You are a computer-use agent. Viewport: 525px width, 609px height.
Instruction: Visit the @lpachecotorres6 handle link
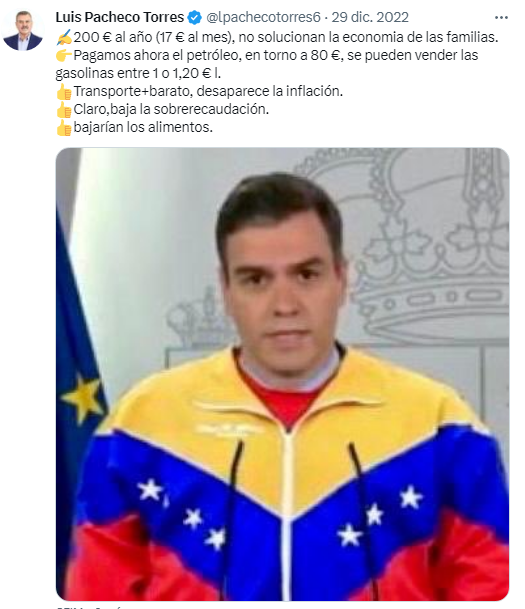pyautogui.click(x=263, y=17)
